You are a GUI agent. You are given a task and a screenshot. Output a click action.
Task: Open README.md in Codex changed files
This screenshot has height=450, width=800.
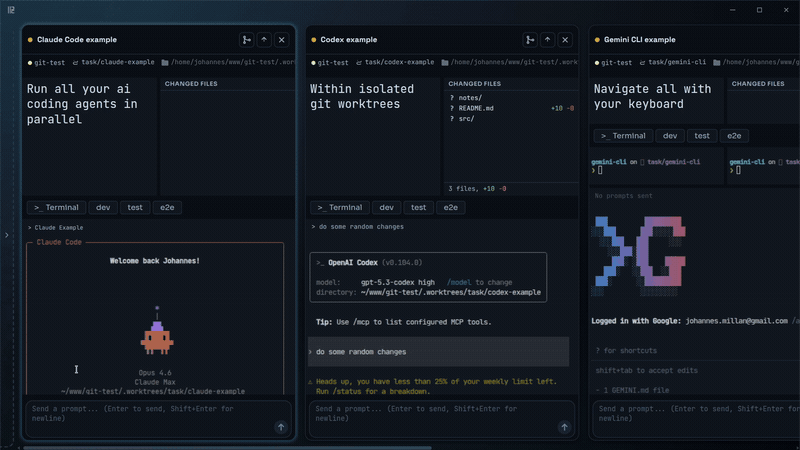tap(478, 108)
